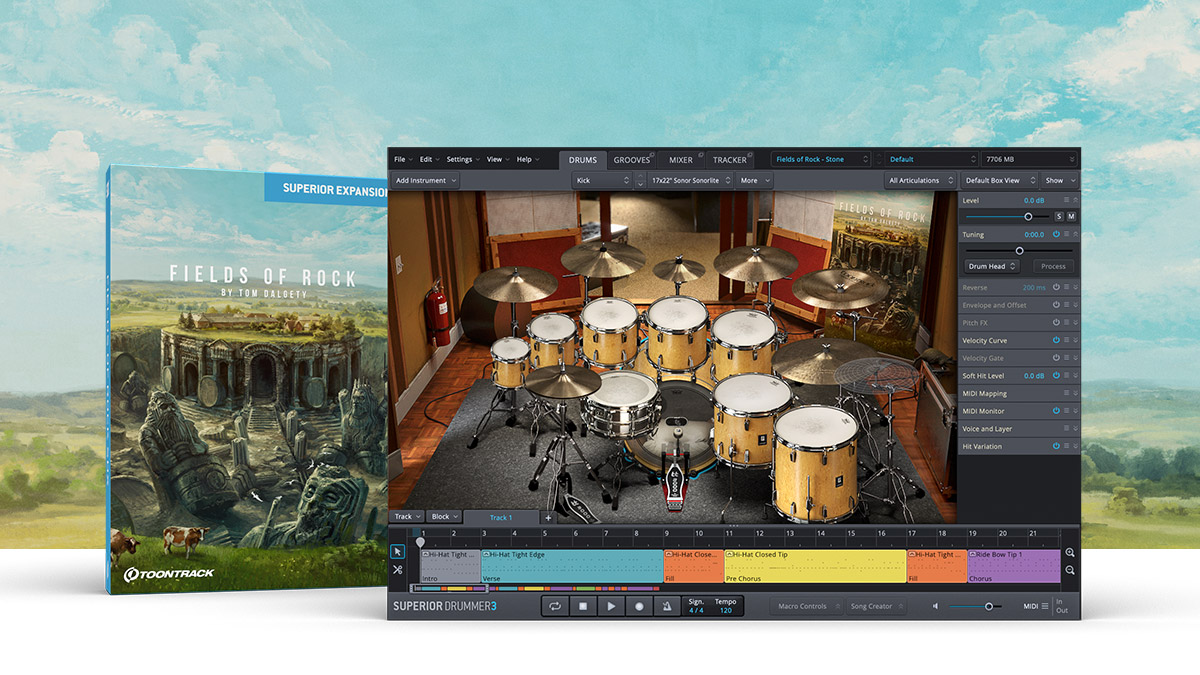Viewport: 1200px width, 675px height.
Task: Toggle loop playback in the transport
Action: [x=555, y=606]
